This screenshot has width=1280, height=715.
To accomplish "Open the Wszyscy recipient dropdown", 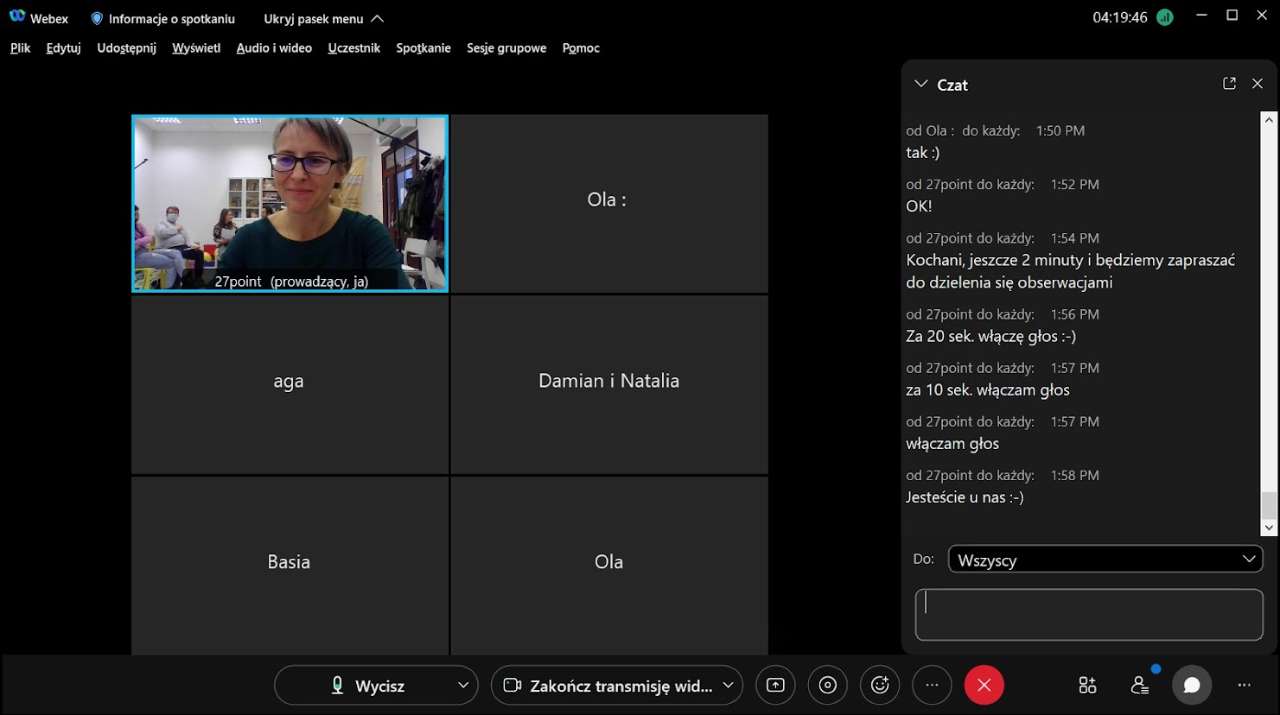I will click(x=1104, y=559).
